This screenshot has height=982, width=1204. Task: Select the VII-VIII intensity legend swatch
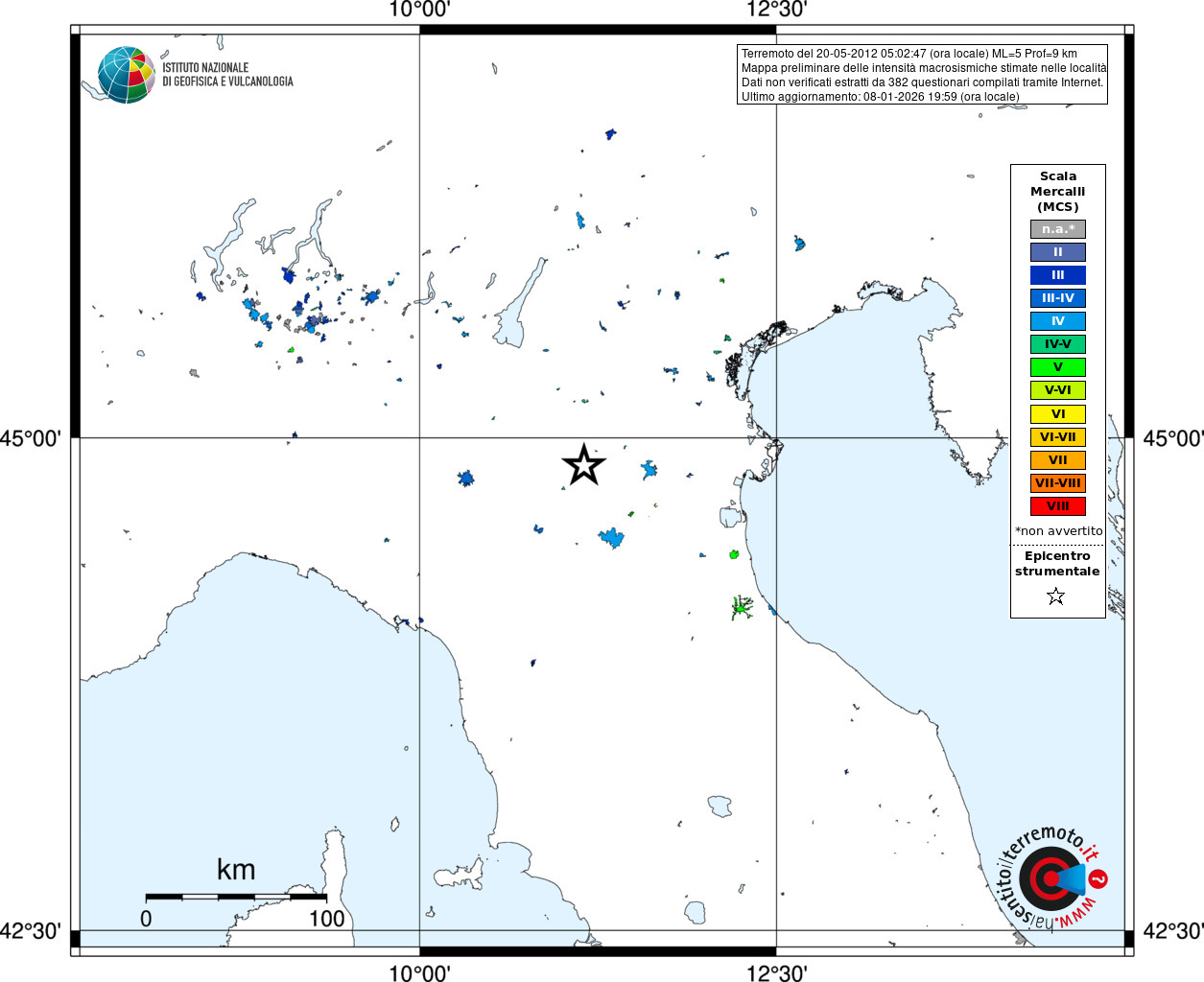coord(1058,483)
